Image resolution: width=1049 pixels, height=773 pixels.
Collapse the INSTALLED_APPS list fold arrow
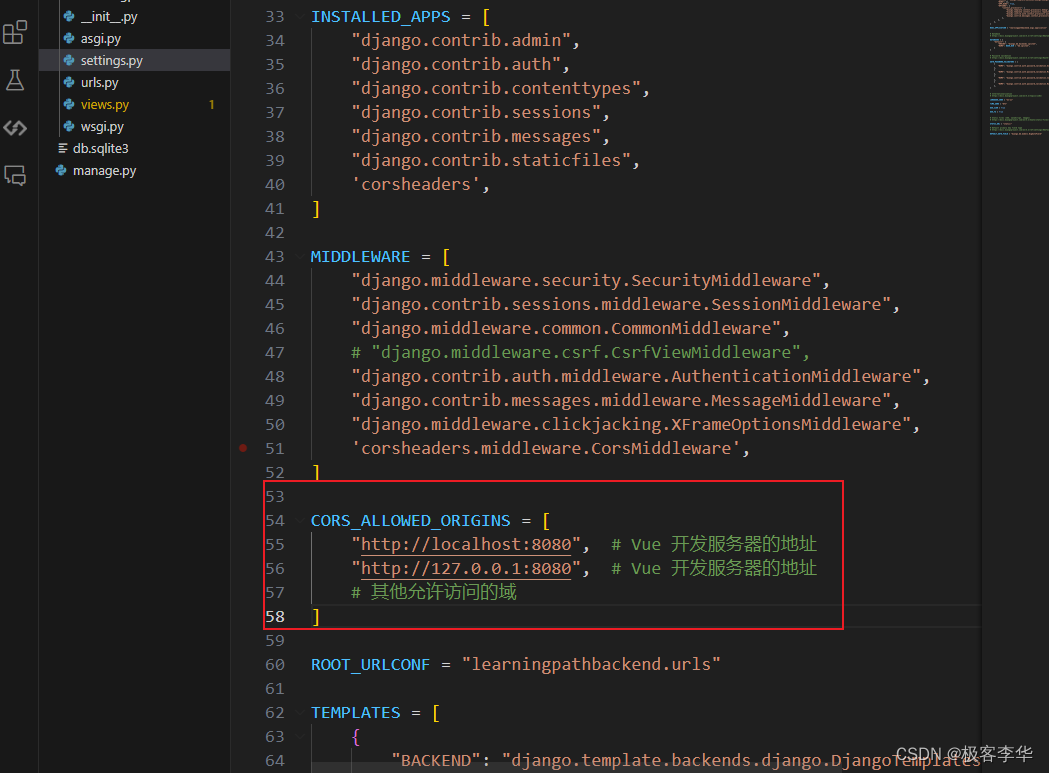[x=299, y=17]
